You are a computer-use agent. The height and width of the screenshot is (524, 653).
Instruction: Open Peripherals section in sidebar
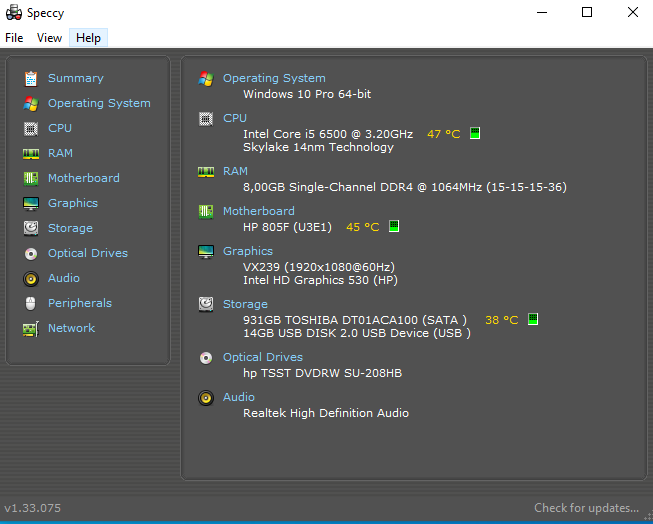[80, 303]
